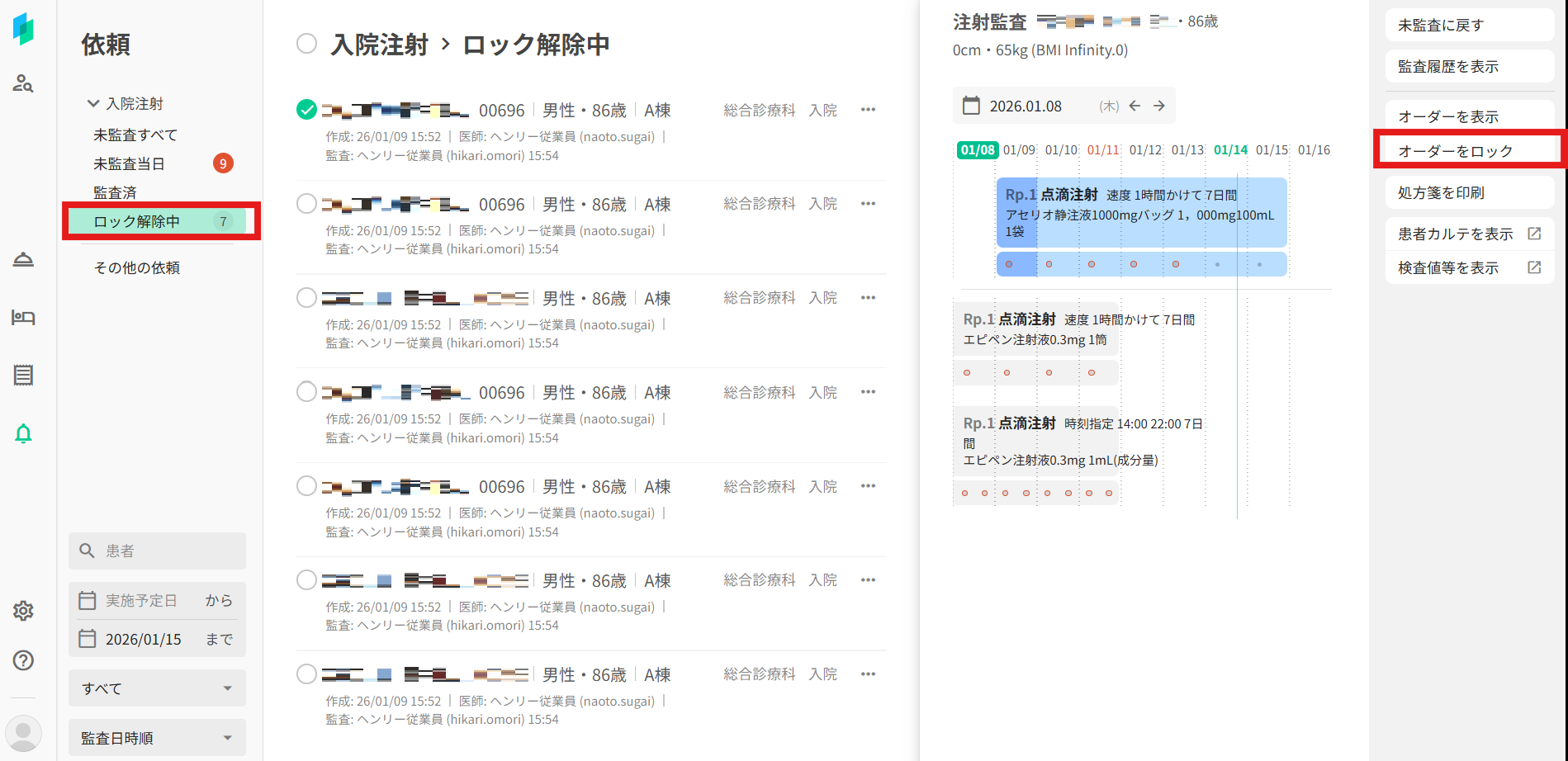
Task: Open the 監査日時順 sort dropdown
Action: click(x=157, y=738)
